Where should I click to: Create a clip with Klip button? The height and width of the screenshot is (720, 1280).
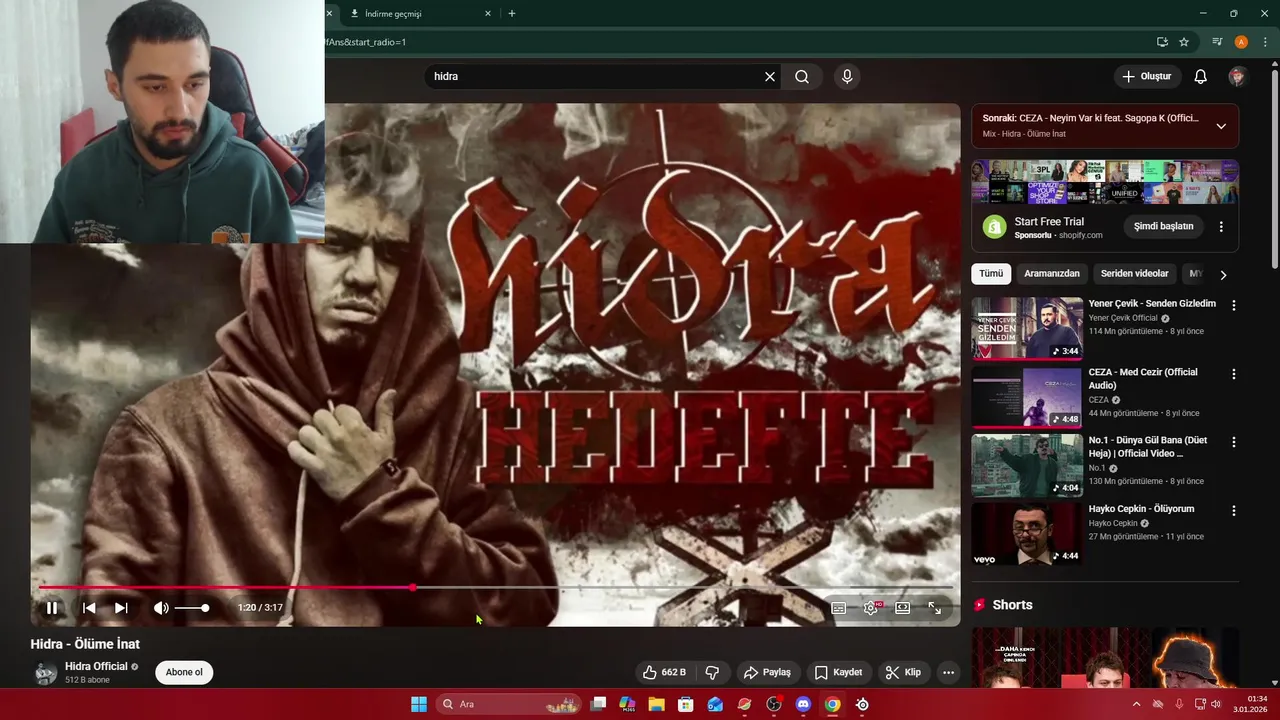click(903, 672)
